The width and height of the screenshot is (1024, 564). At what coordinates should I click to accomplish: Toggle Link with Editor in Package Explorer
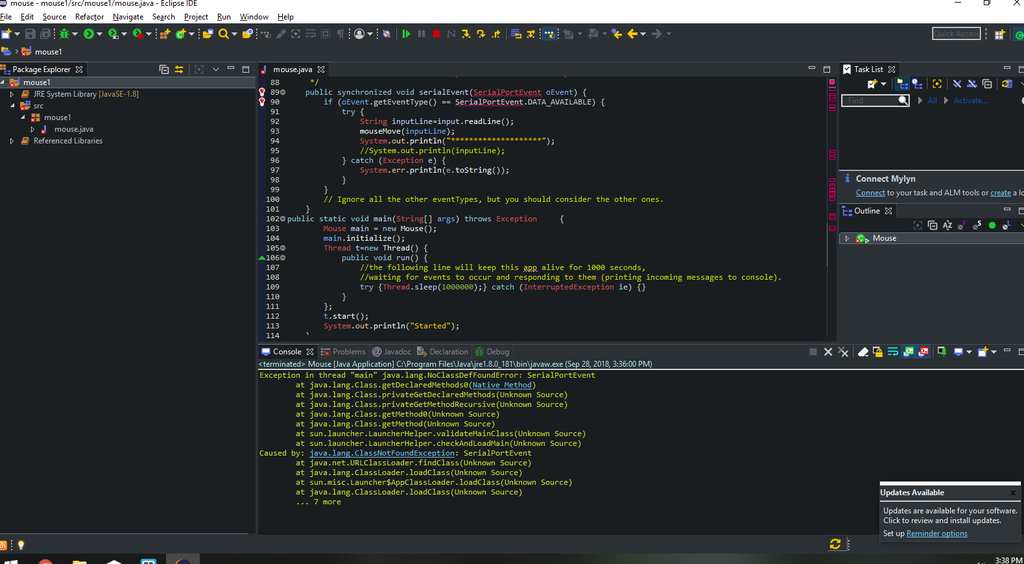pyautogui.click(x=180, y=70)
